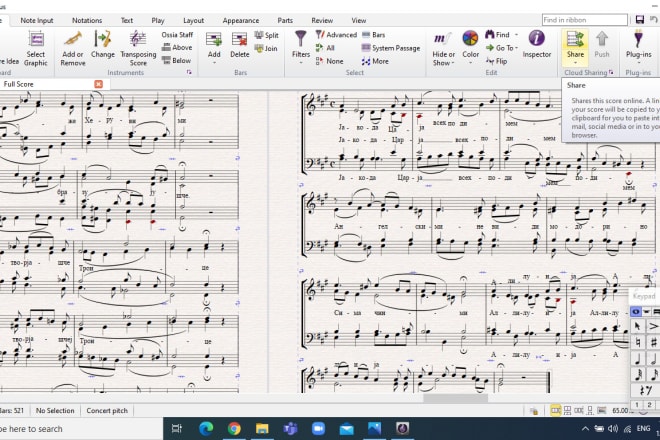
Task: Open the Instruments group dialog launcher
Action: (189, 72)
